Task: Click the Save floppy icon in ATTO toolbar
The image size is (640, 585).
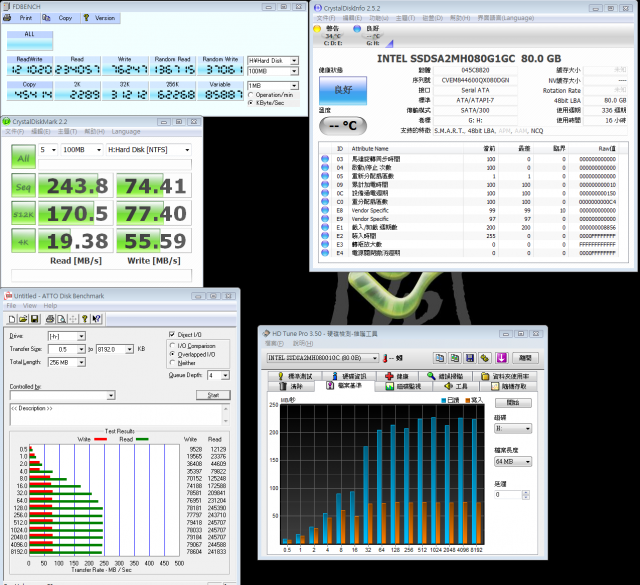Action: (35, 319)
